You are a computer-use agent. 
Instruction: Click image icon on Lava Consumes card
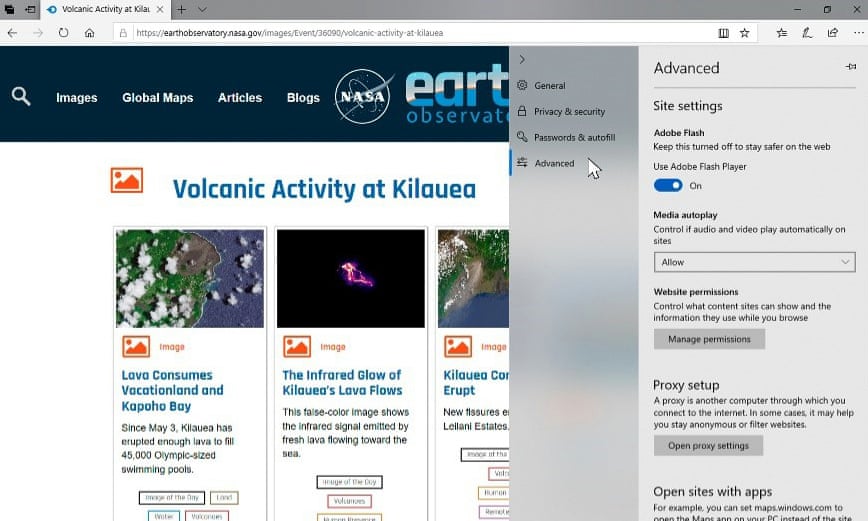point(136,347)
